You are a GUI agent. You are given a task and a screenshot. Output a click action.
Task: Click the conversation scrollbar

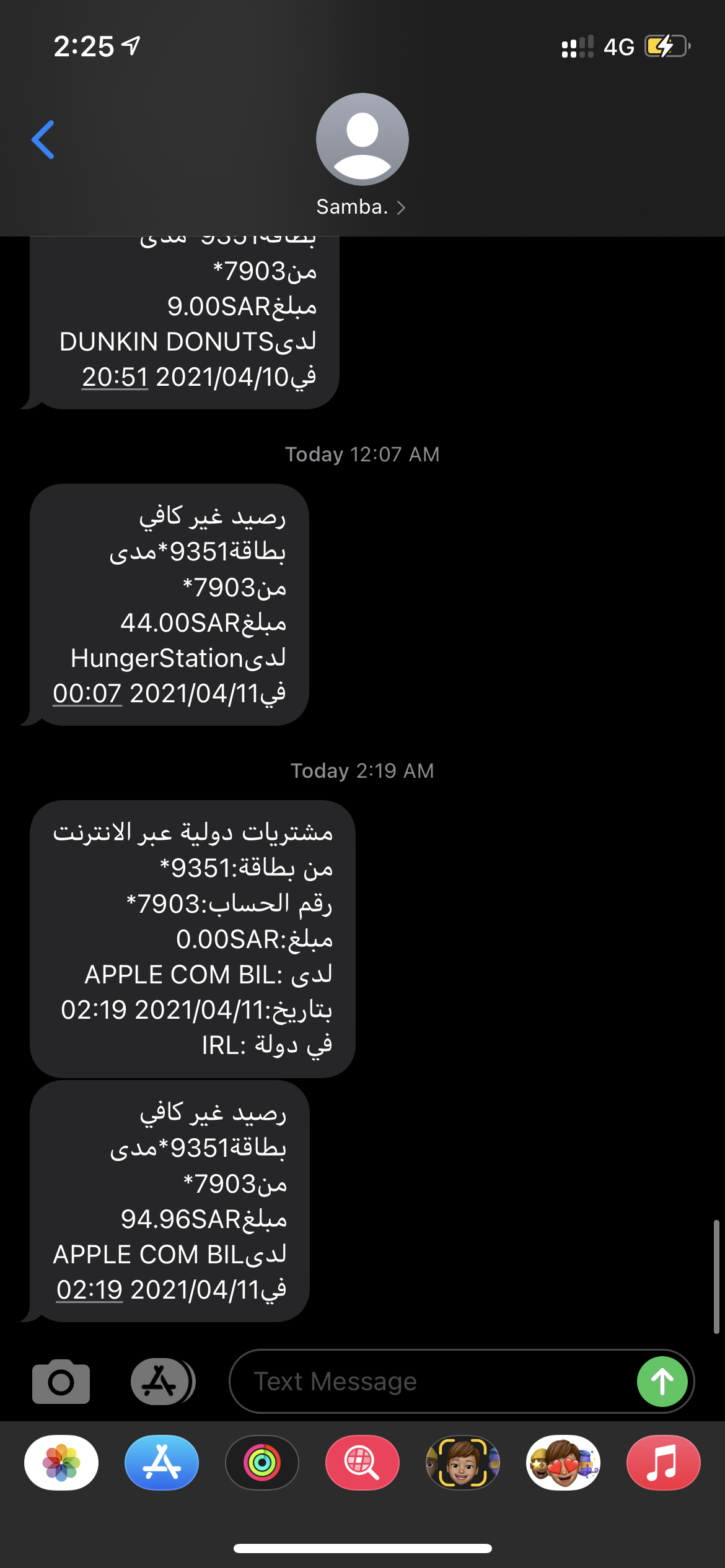click(x=716, y=1276)
